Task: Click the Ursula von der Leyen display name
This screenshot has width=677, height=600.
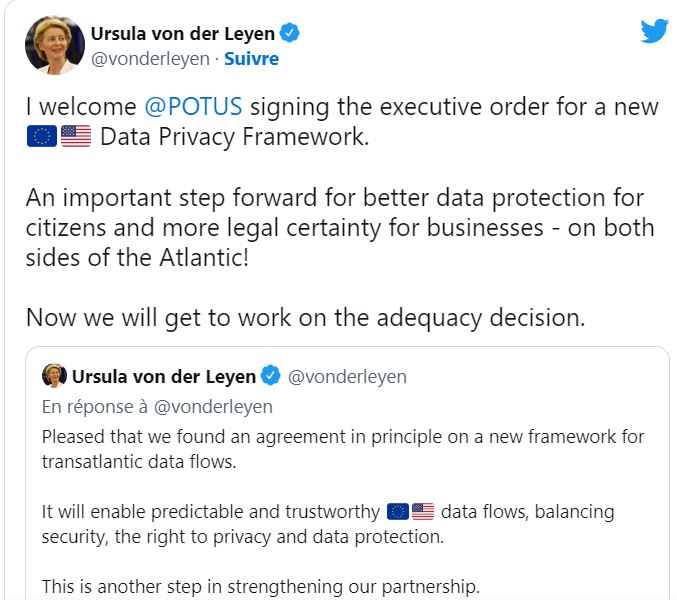Action: click(x=183, y=33)
